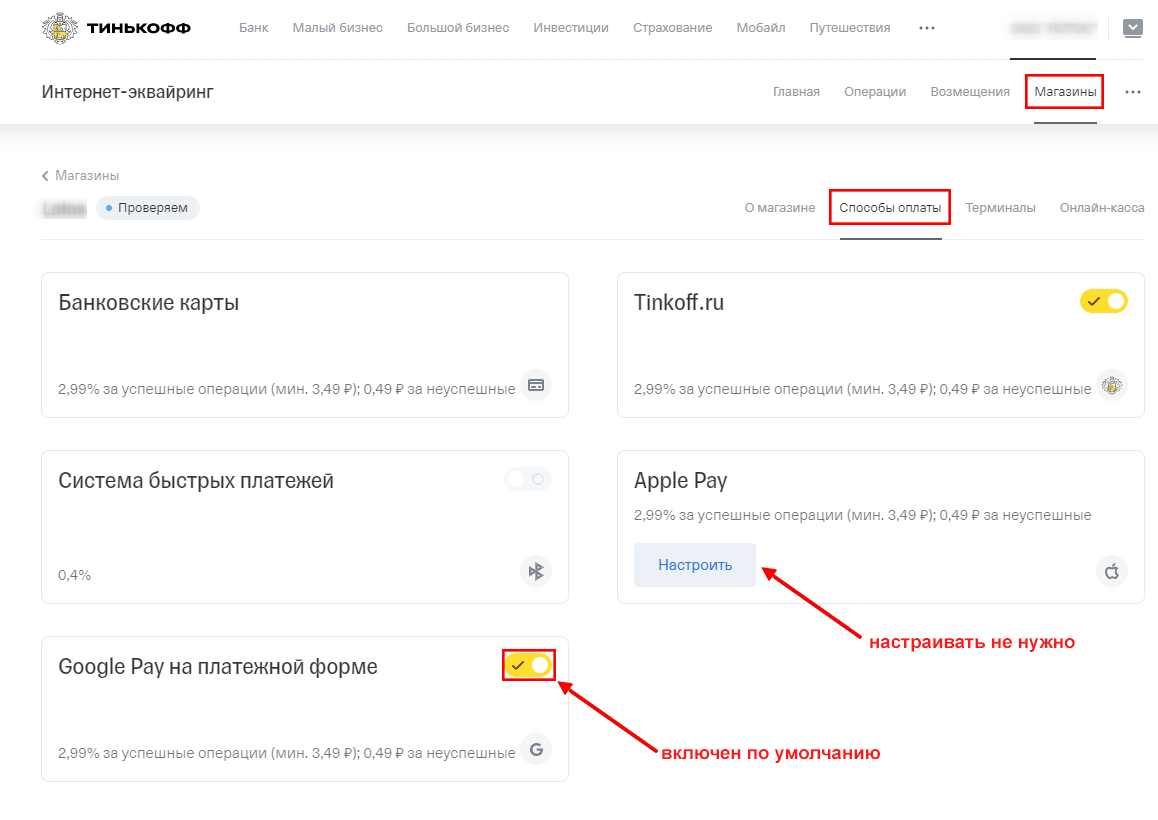1158x820 pixels.
Task: Open the account dropdown arrow icon
Action: [x=1133, y=28]
